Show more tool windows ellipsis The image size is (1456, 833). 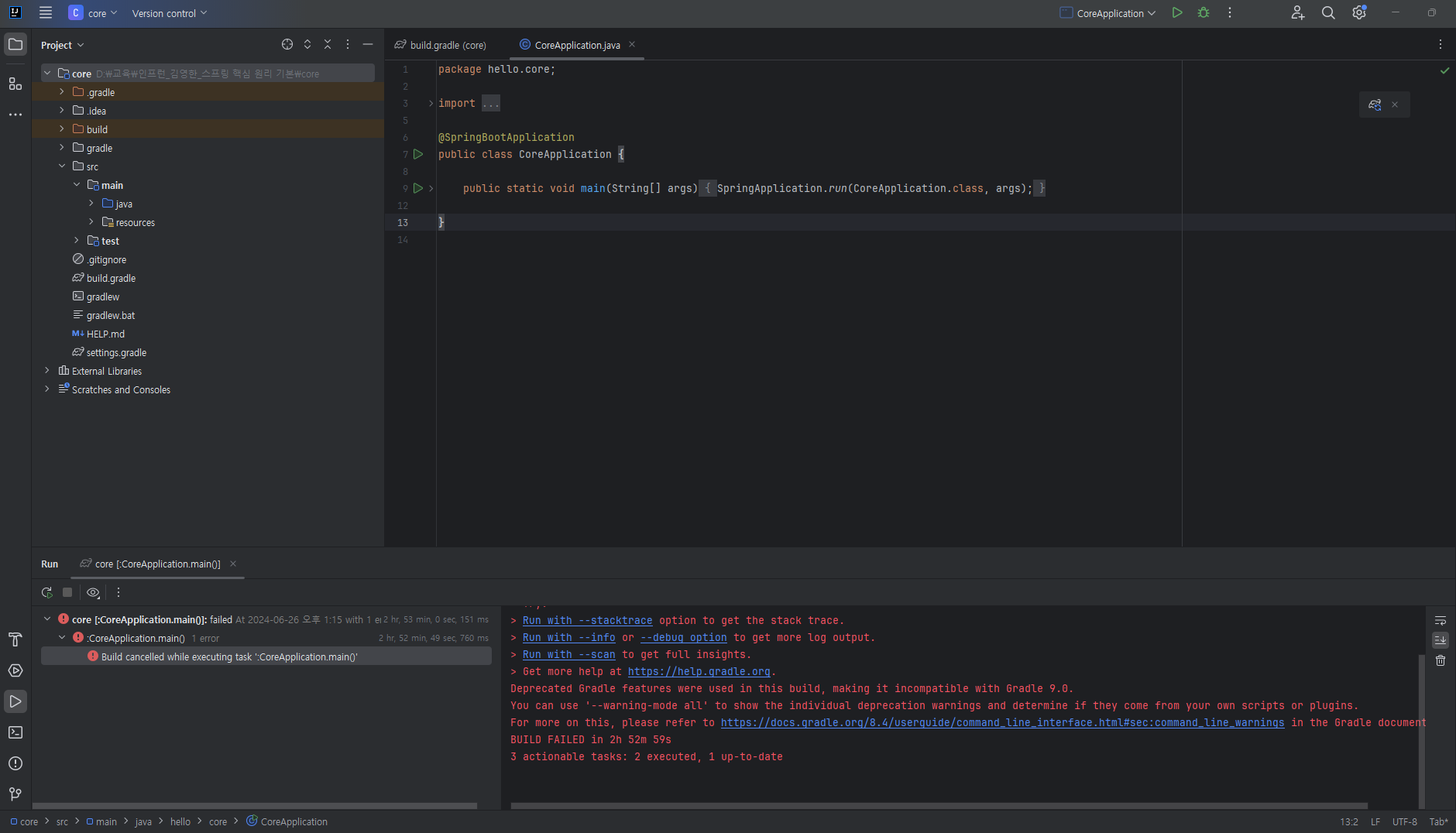tap(15, 115)
